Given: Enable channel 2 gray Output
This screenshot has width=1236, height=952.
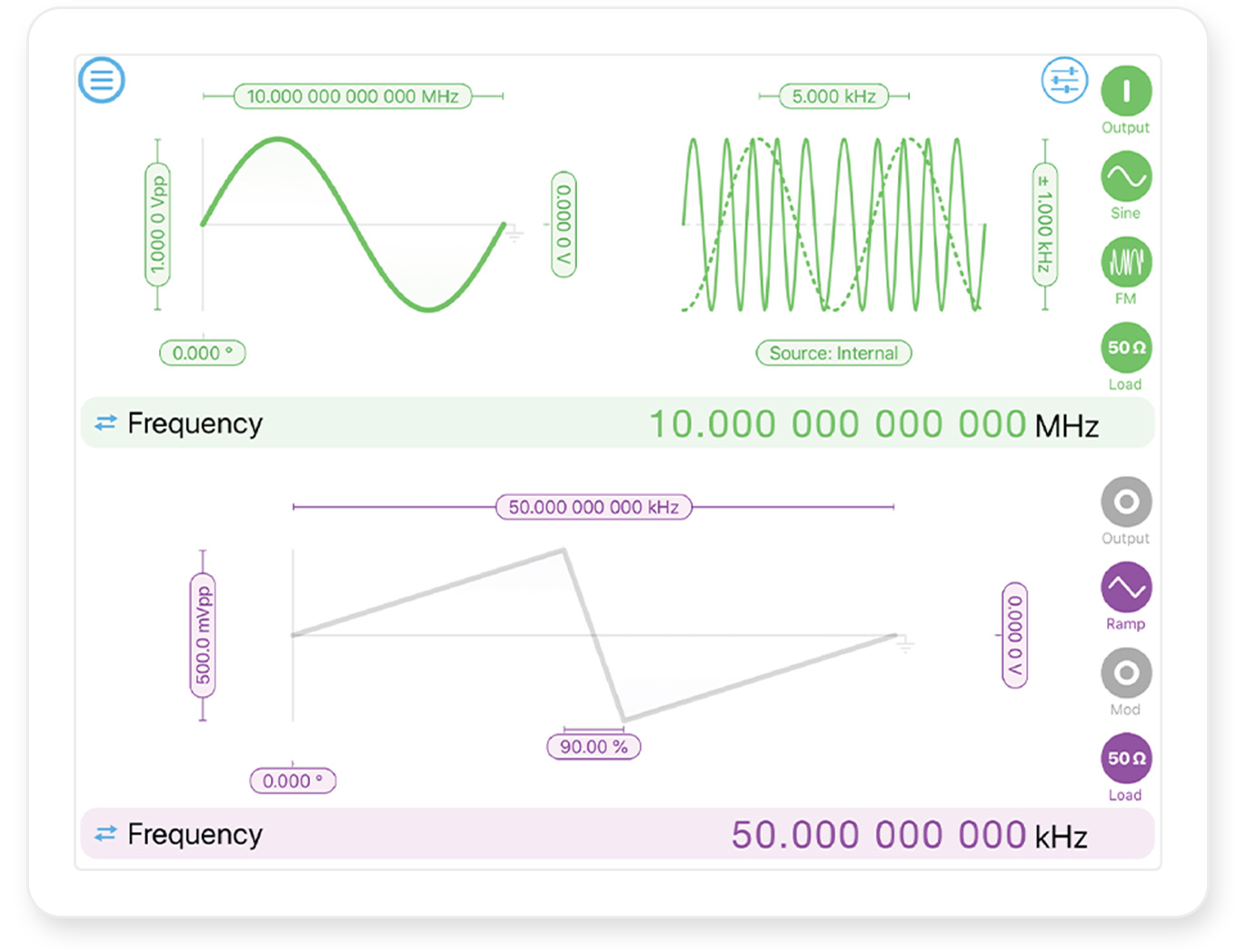Looking at the screenshot, I should click(x=1126, y=501).
